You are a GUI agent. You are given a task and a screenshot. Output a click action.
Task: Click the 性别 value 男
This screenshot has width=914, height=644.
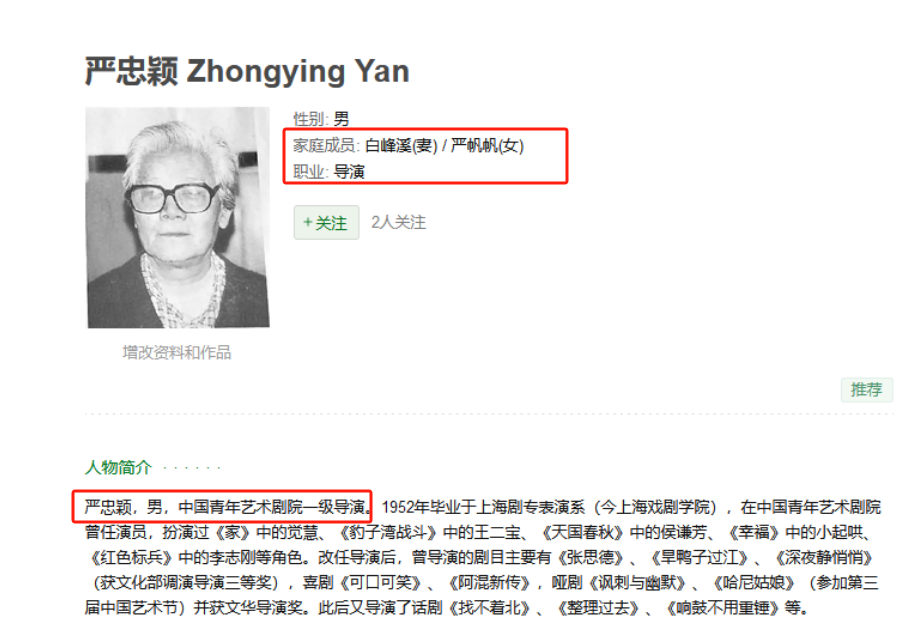342,119
